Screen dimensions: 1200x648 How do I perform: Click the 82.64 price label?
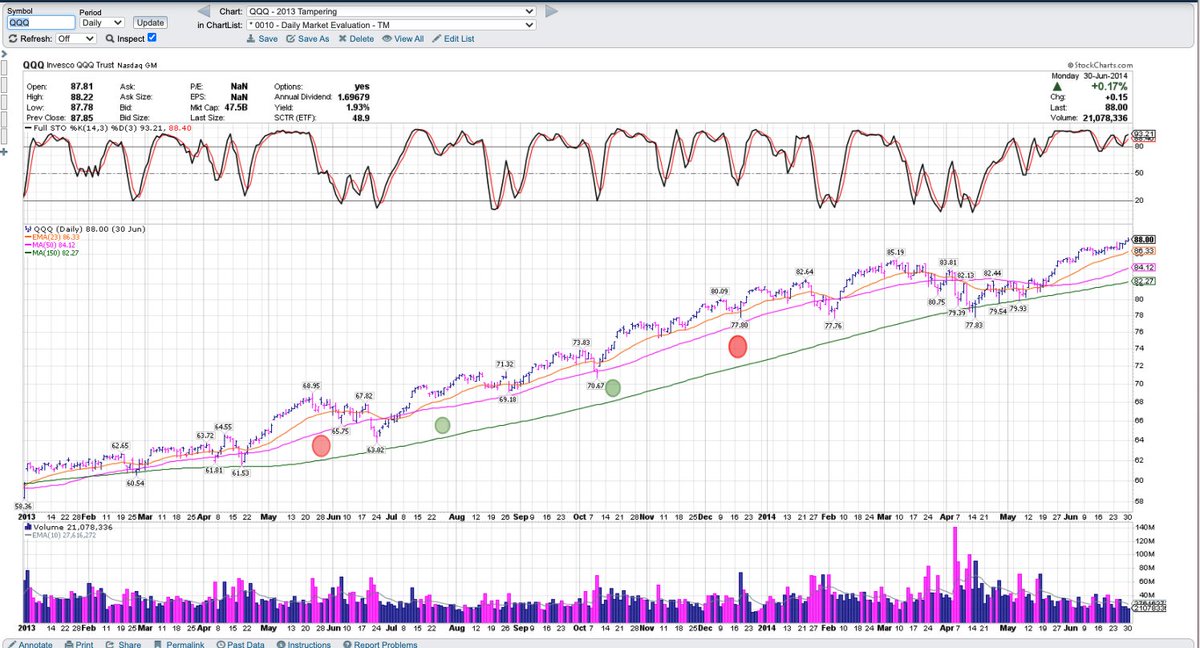coord(805,271)
